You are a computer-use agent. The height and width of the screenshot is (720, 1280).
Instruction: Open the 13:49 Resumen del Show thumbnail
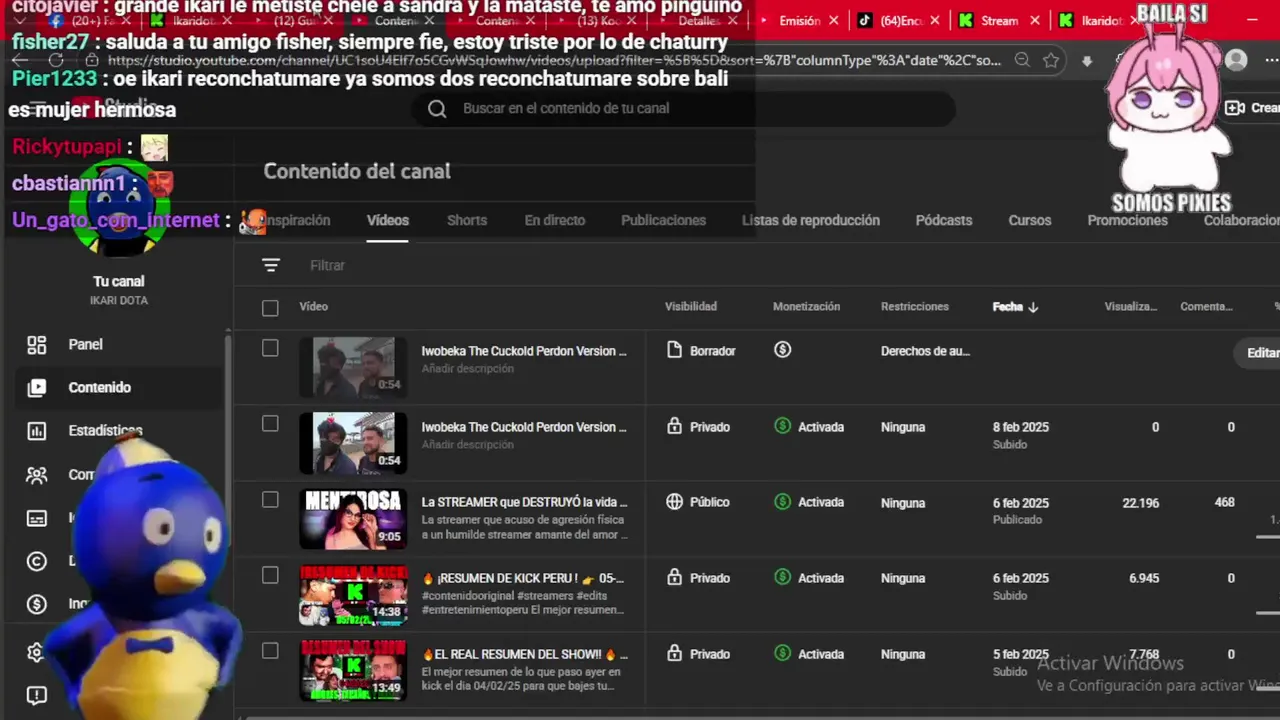(353, 670)
